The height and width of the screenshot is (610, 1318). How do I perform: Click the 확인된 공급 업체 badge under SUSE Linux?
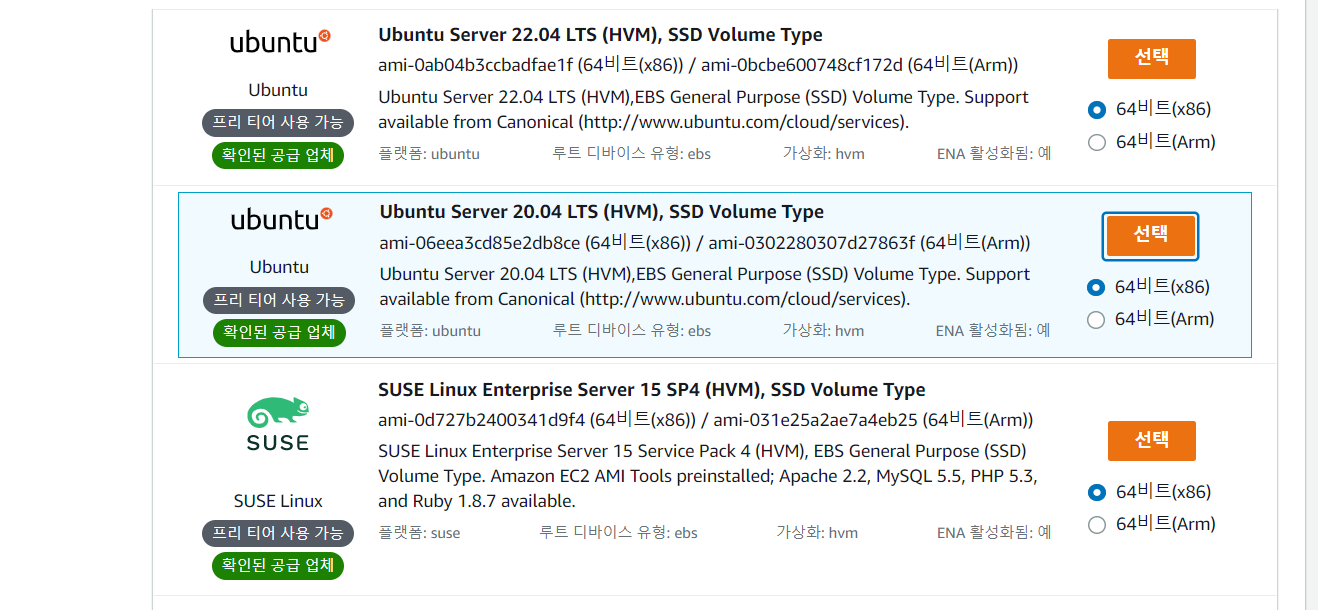point(278,565)
